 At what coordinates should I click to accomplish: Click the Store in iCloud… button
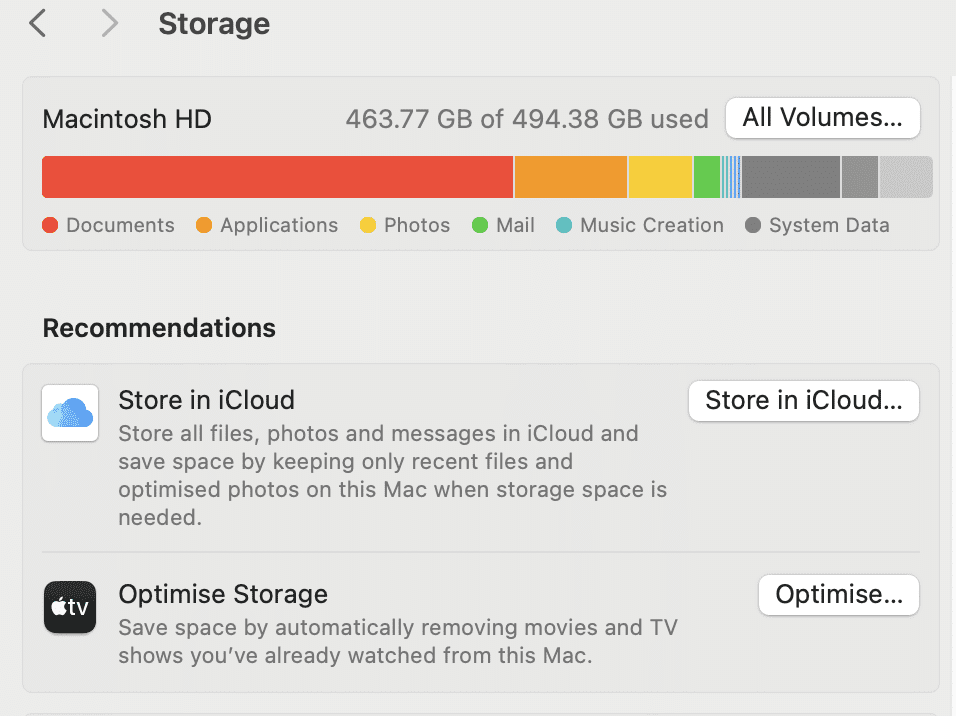[x=804, y=401]
